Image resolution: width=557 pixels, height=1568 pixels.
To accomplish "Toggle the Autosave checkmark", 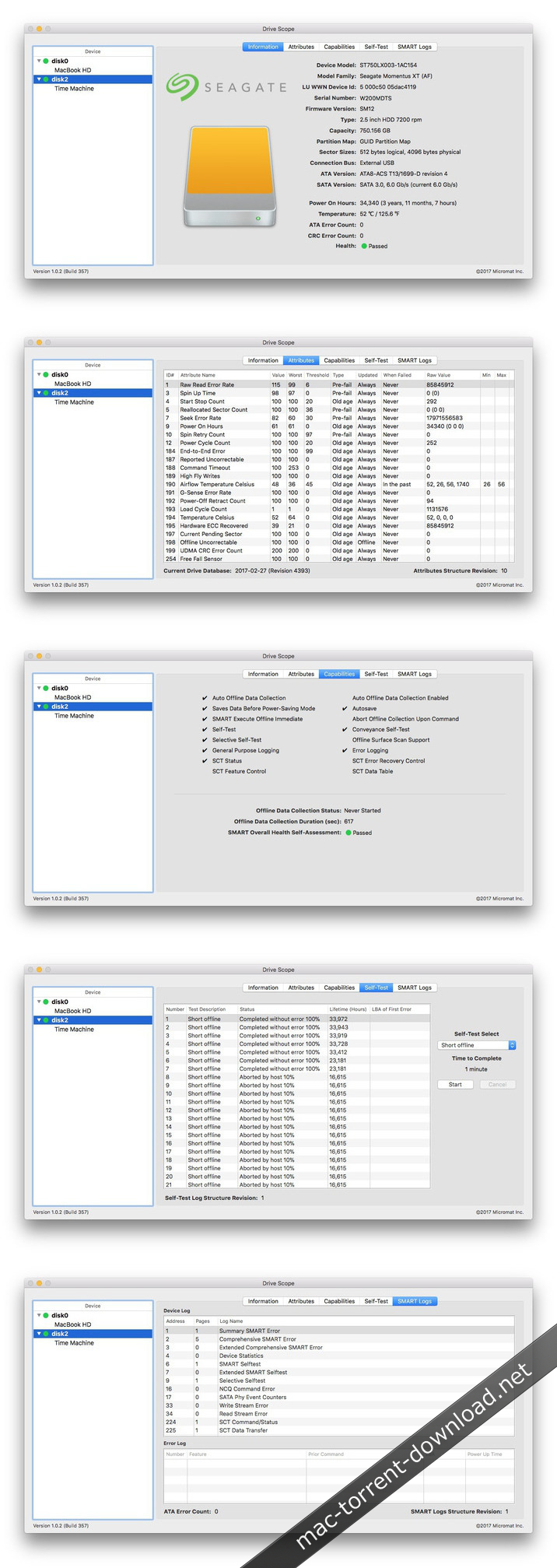I will click(x=345, y=709).
